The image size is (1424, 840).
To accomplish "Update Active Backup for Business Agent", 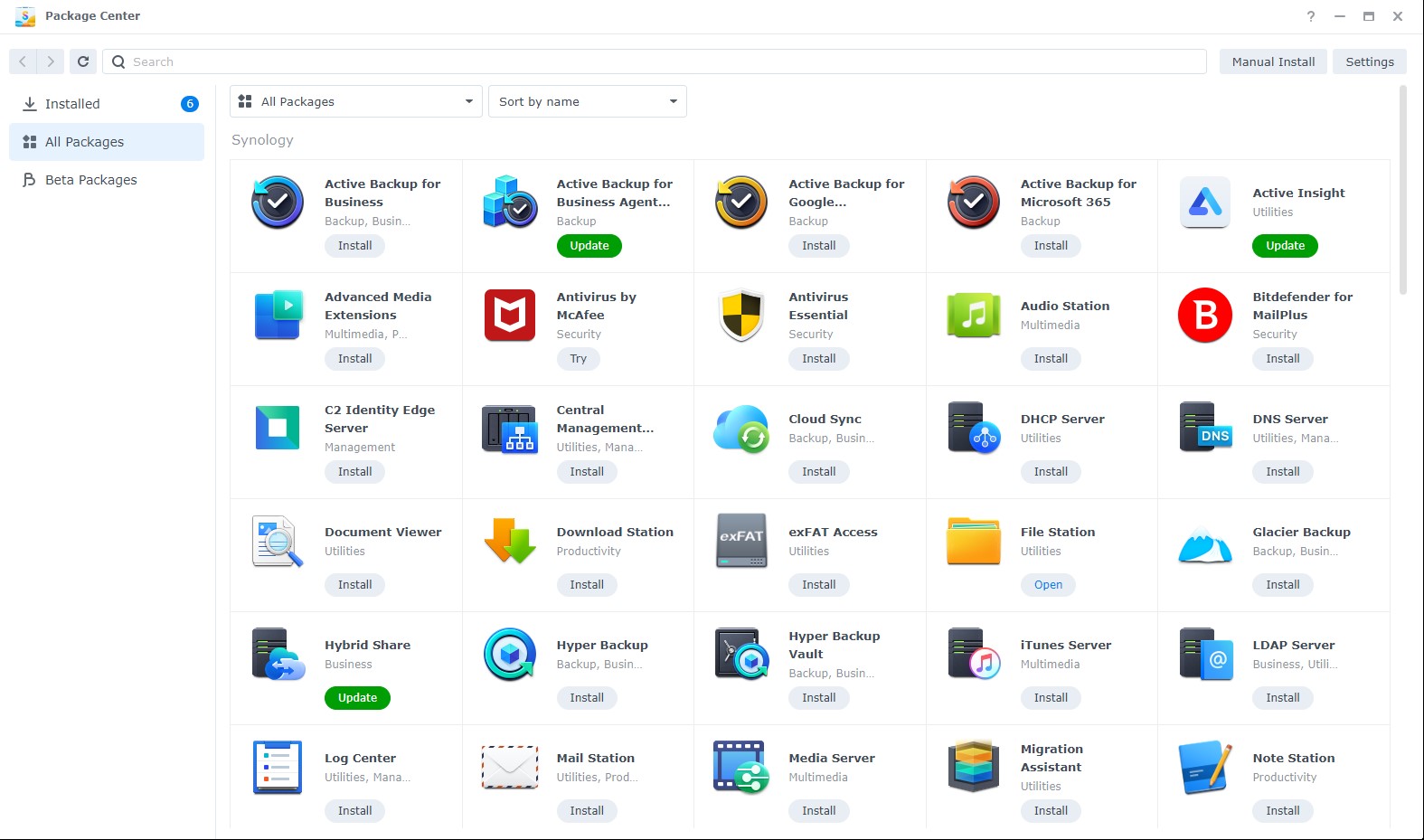I will coord(589,246).
